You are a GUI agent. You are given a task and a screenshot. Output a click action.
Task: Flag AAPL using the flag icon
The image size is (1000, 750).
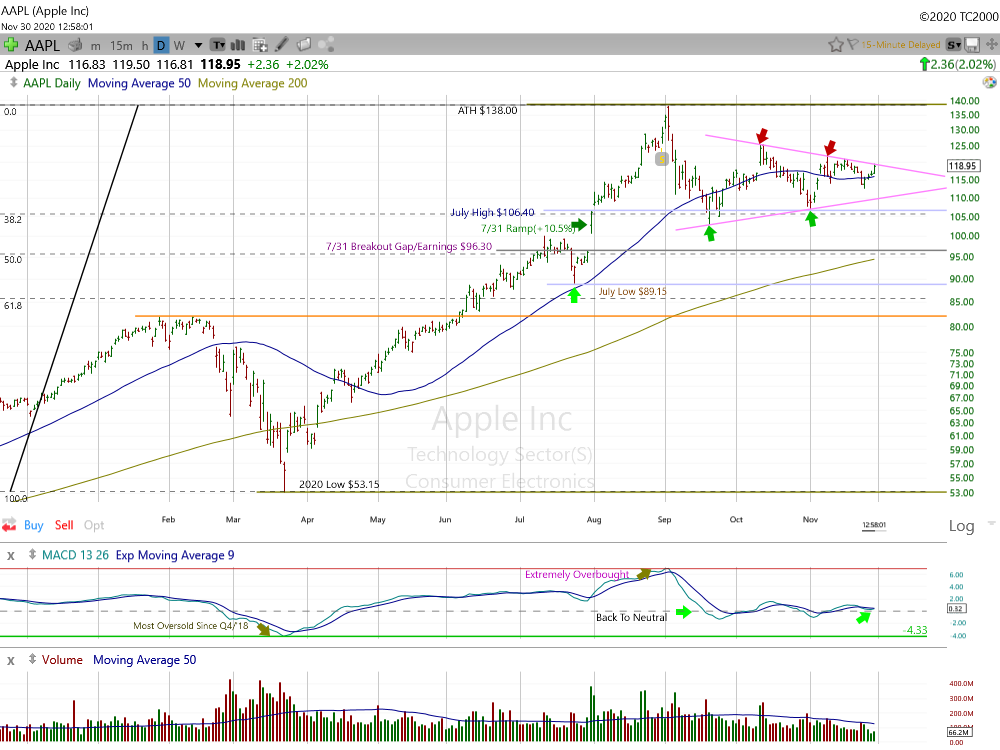coord(853,45)
